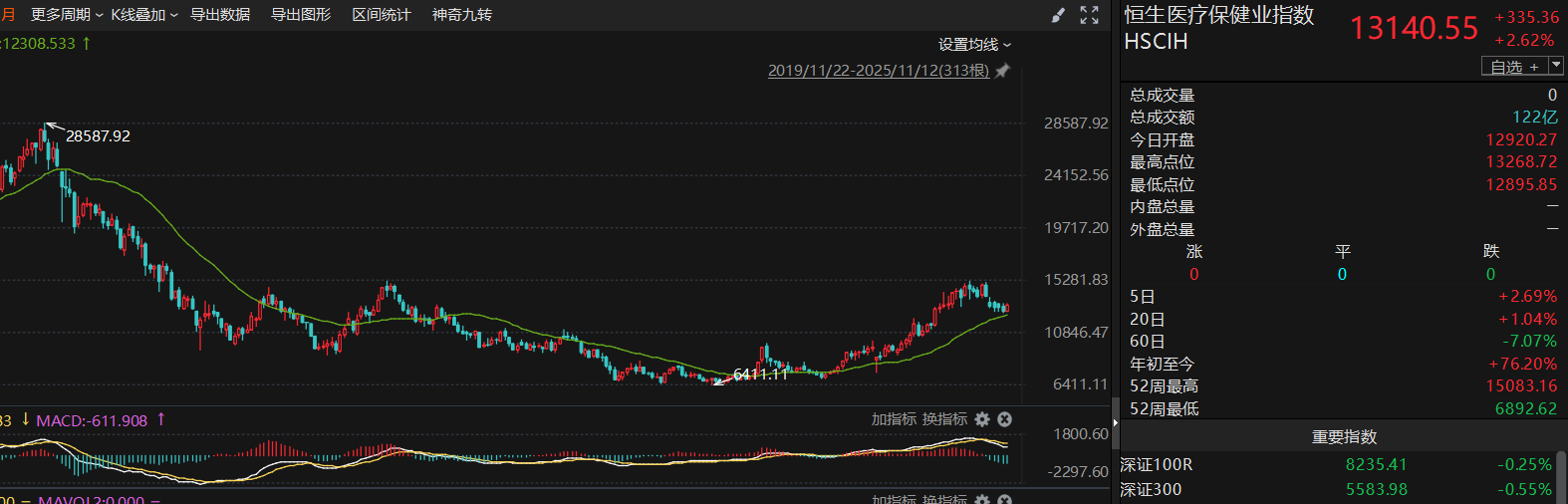Image resolution: width=1568 pixels, height=504 pixels.
Task: Expand 更多周期 period dropdown
Action: [67, 15]
